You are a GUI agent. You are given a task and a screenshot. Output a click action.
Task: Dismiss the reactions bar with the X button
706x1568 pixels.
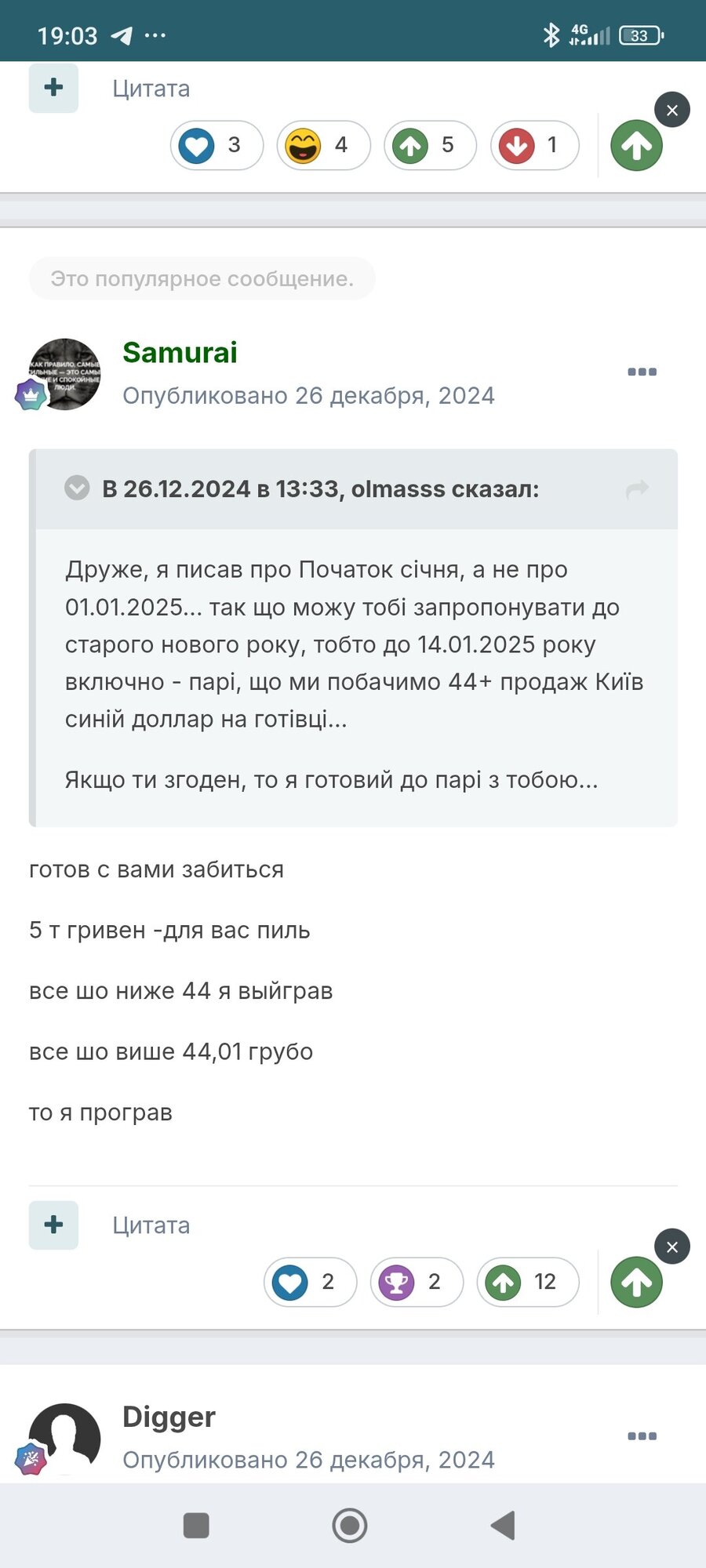coord(672,111)
